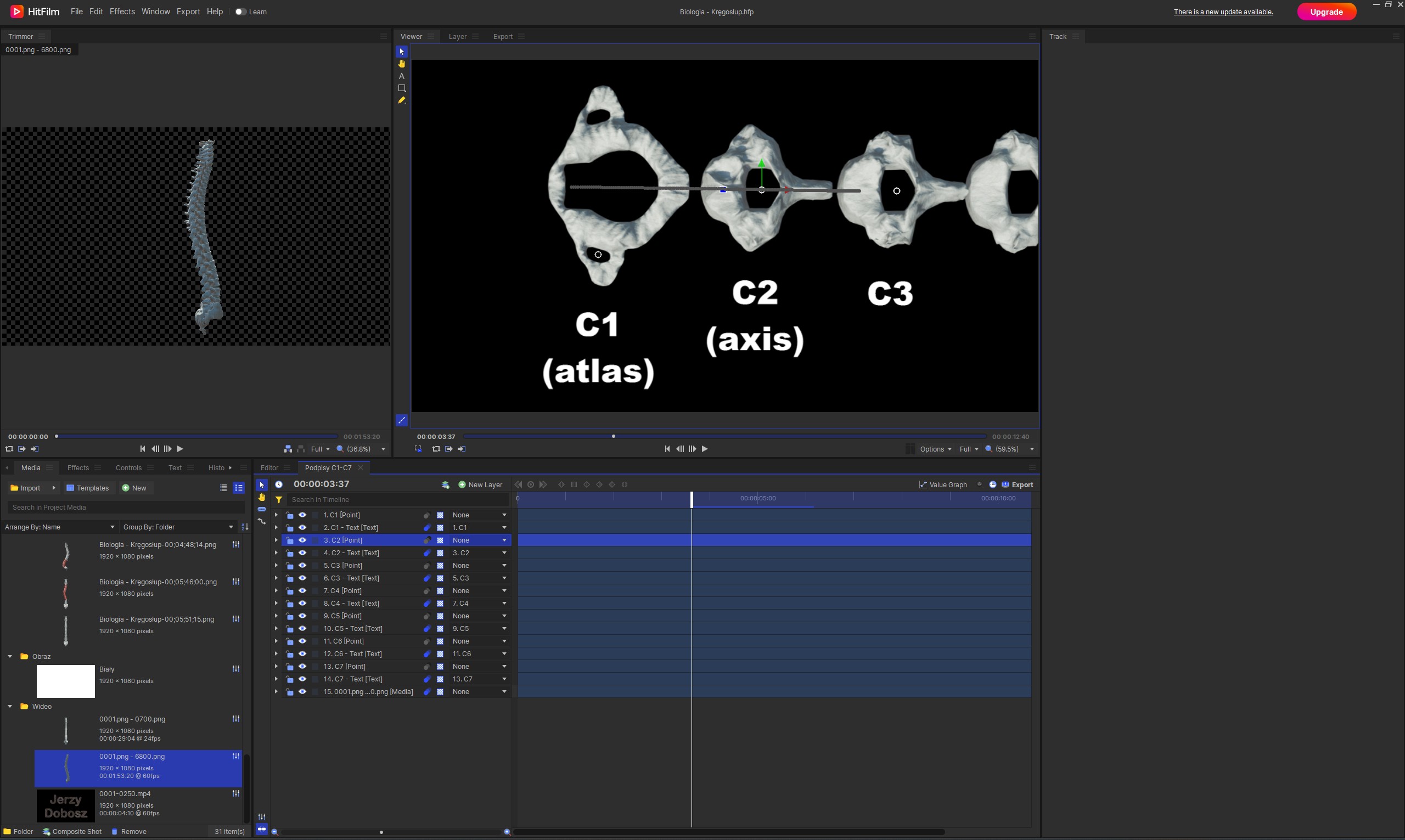This screenshot has width=1405, height=840.
Task: Click the Search in Timeline field
Action: (396, 499)
